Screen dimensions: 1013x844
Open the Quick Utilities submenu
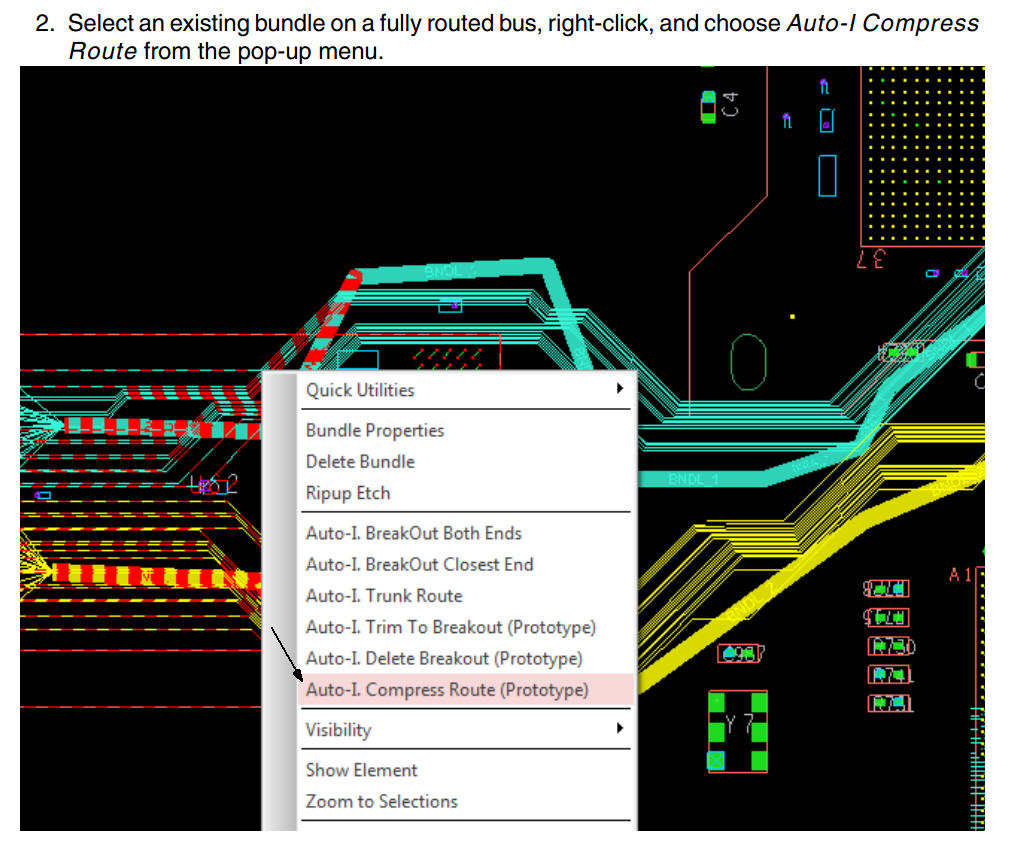coord(466,390)
